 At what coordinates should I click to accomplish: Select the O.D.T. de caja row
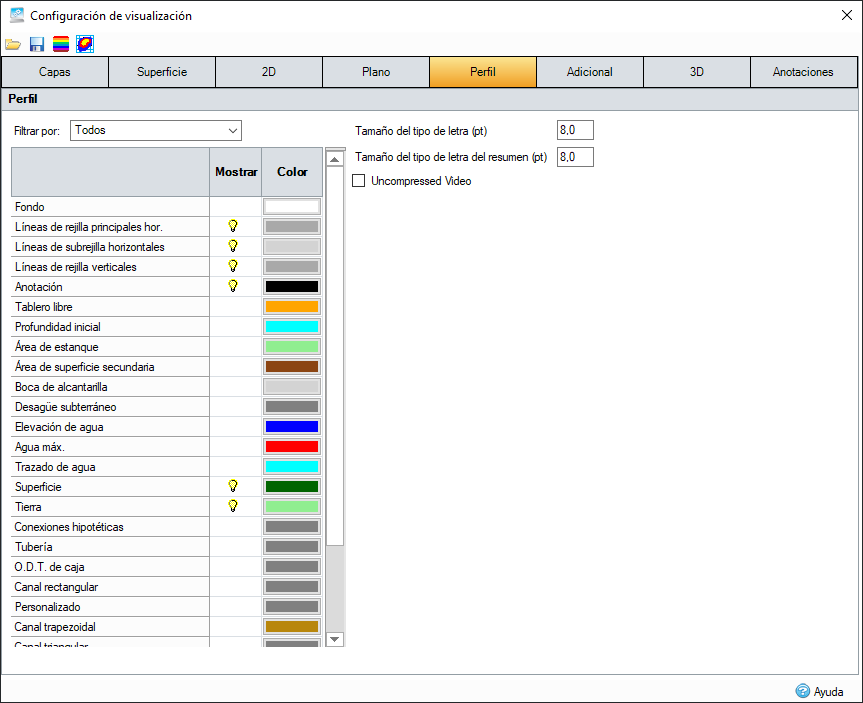coord(110,566)
